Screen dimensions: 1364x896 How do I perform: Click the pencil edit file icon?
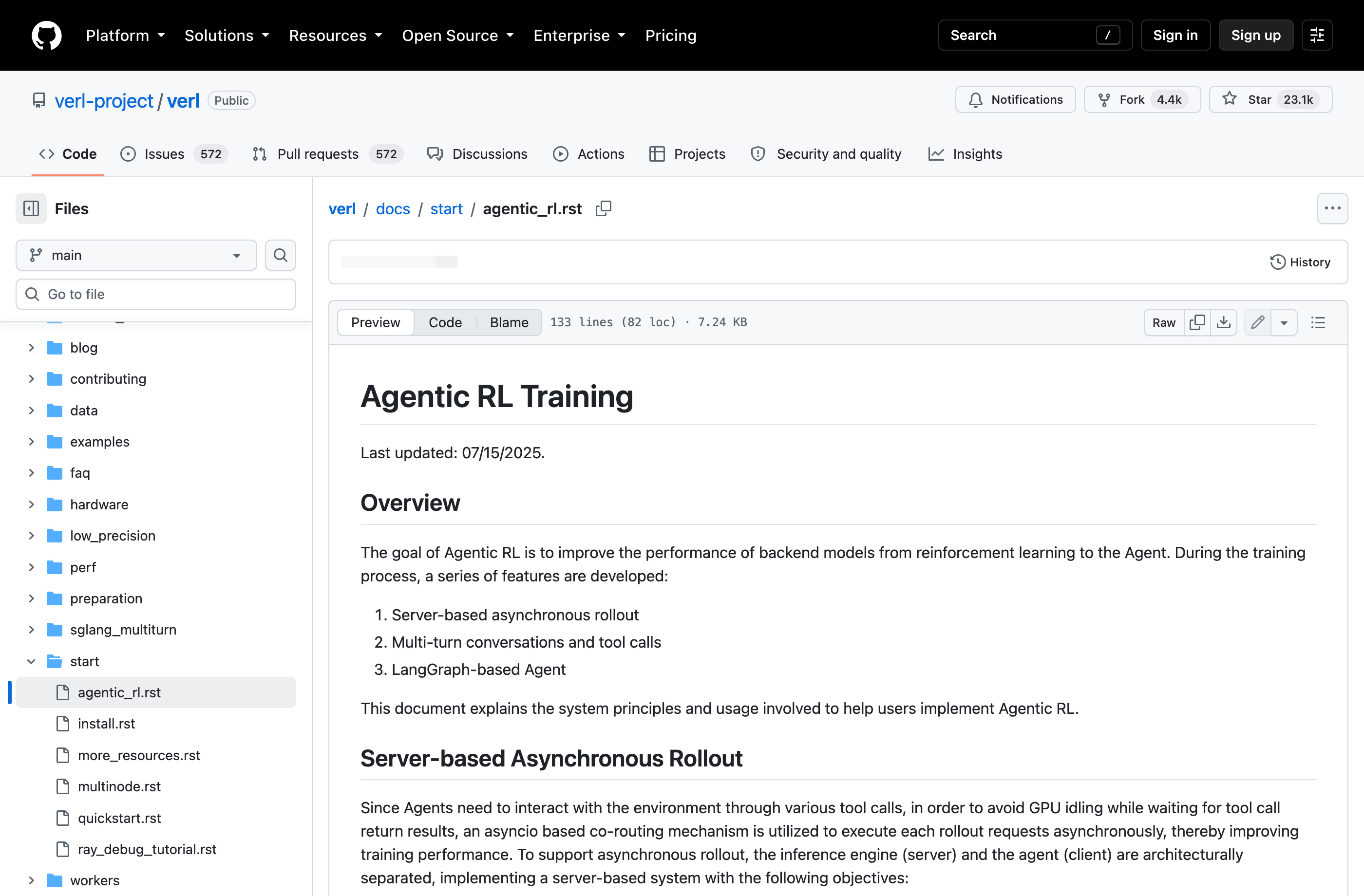click(1257, 322)
